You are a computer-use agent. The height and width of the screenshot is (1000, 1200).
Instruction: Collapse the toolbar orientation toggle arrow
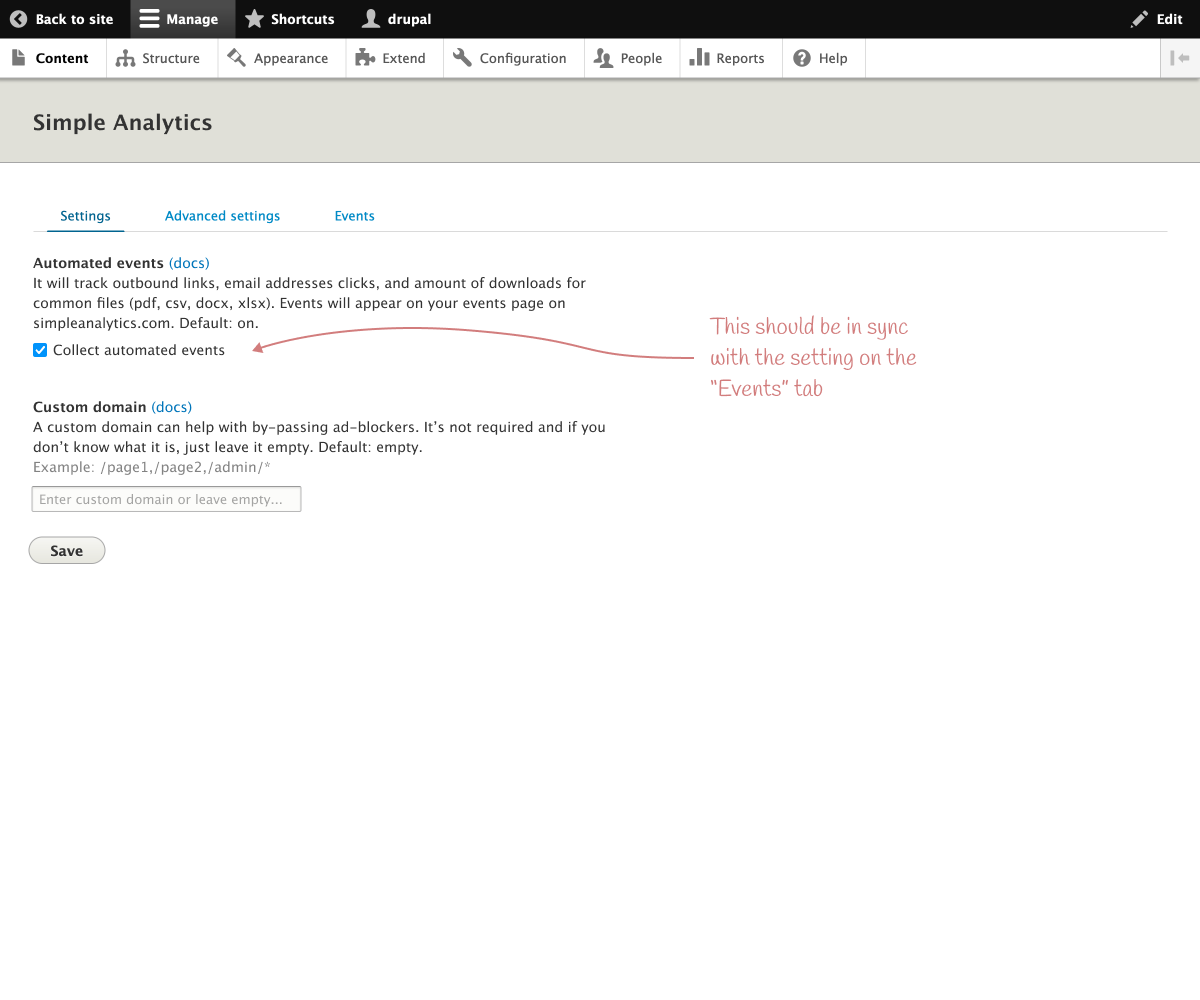(x=1180, y=58)
